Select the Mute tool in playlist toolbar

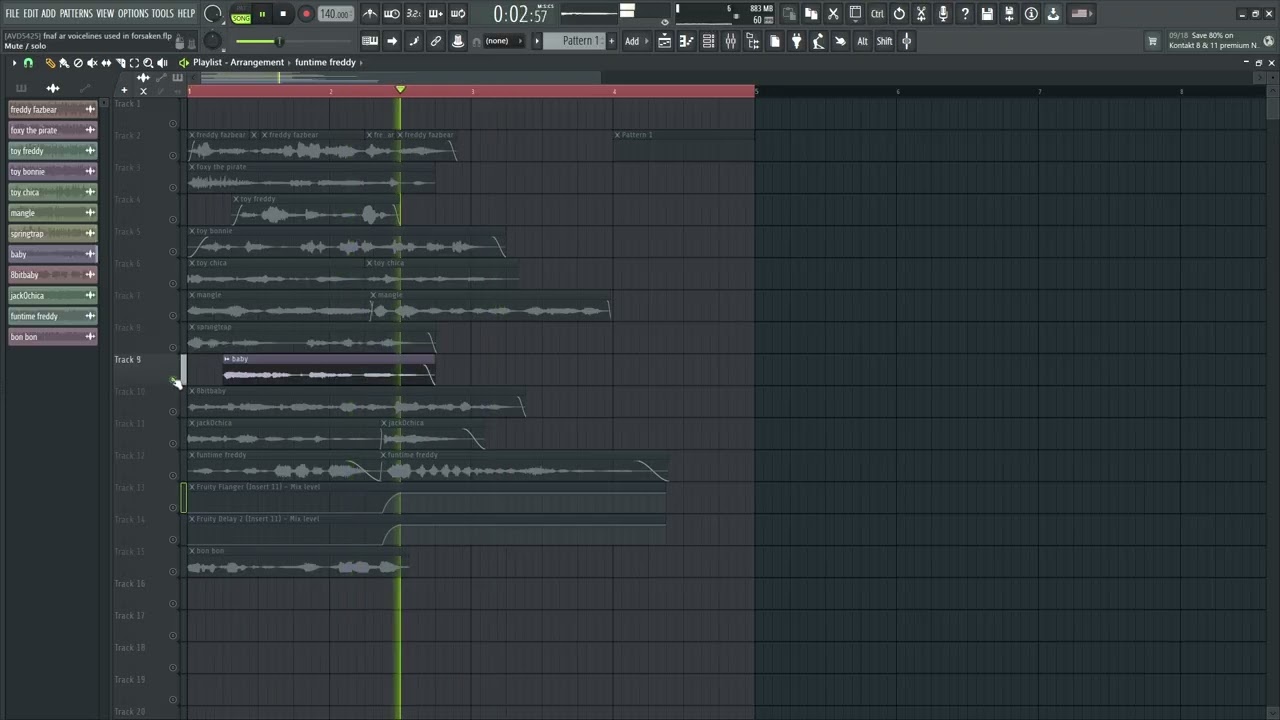(92, 63)
